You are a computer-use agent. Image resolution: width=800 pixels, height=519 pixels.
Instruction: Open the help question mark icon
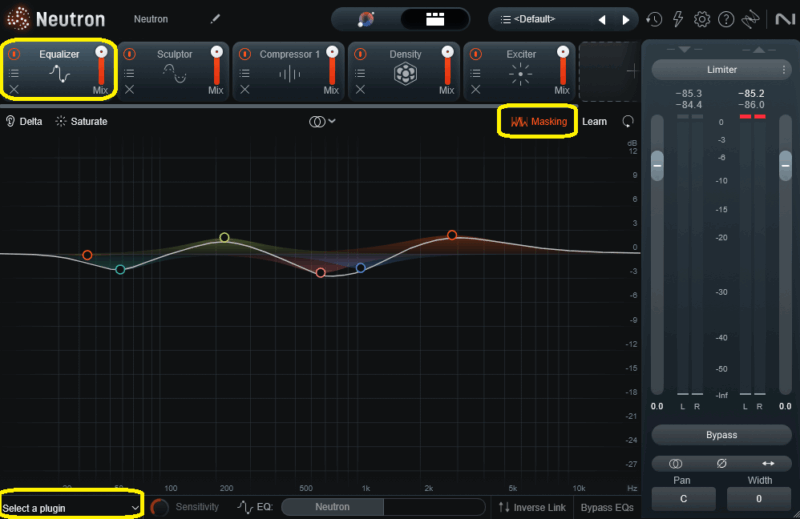tap(726, 19)
